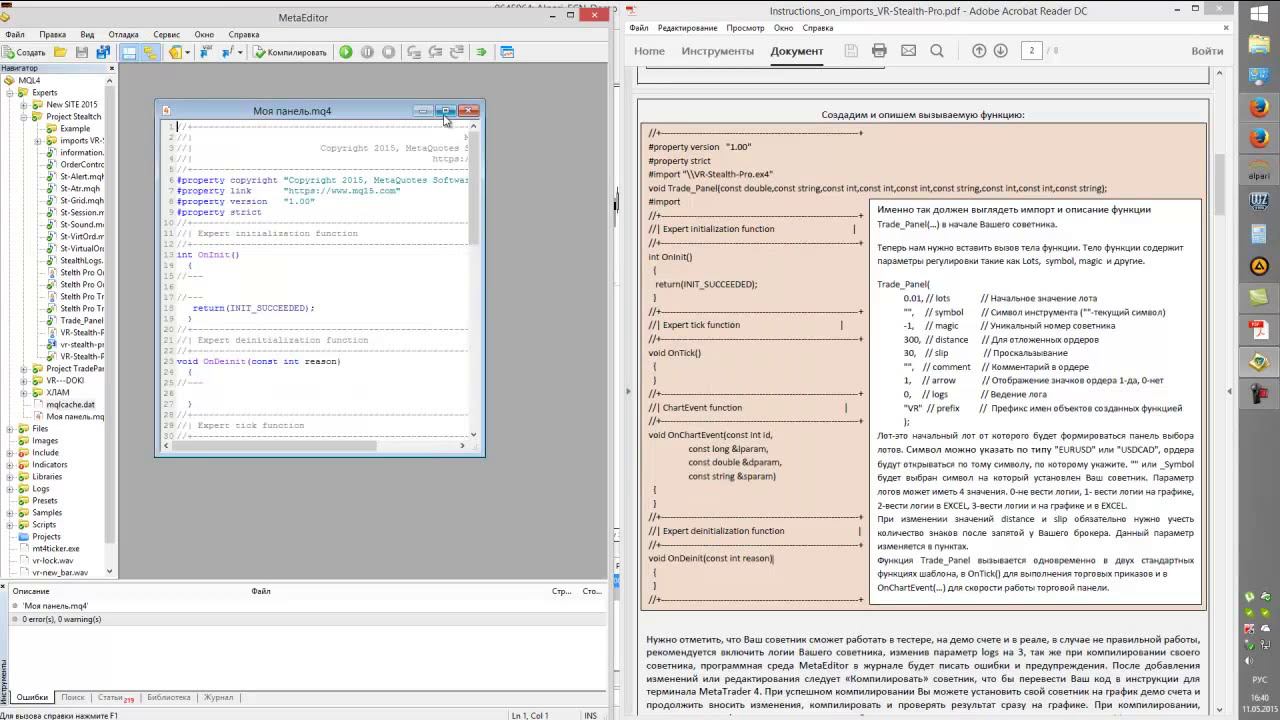1280x720 pixels.
Task: Save all files with the multi-disk icon
Action: [x=103, y=52]
